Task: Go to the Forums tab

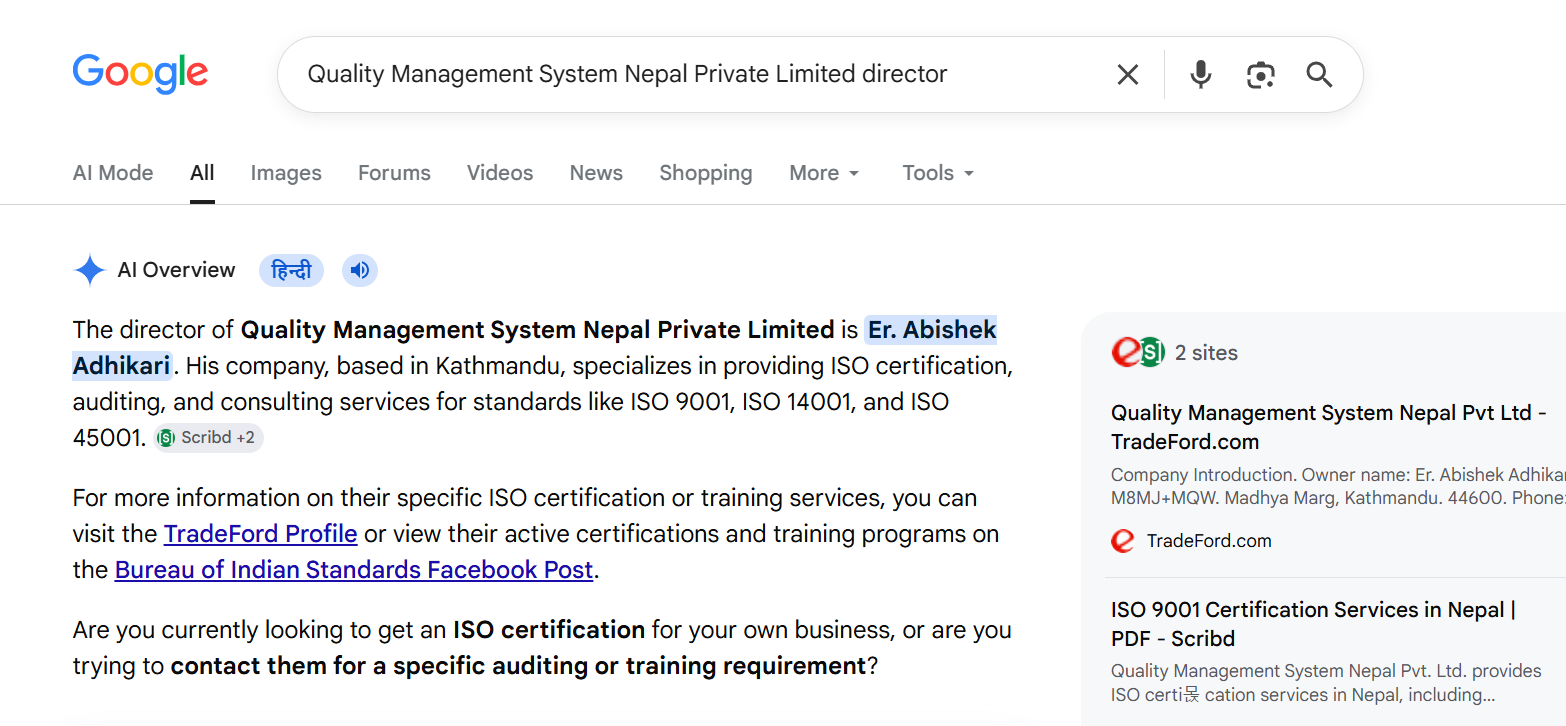Action: coord(394,173)
